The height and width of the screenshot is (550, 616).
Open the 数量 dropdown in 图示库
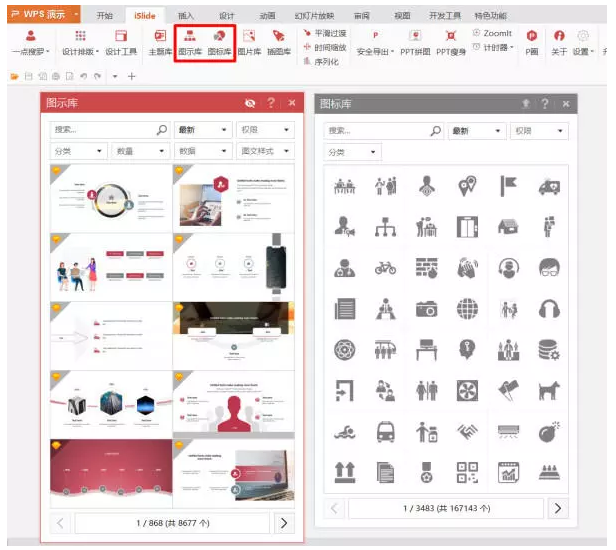tap(140, 151)
